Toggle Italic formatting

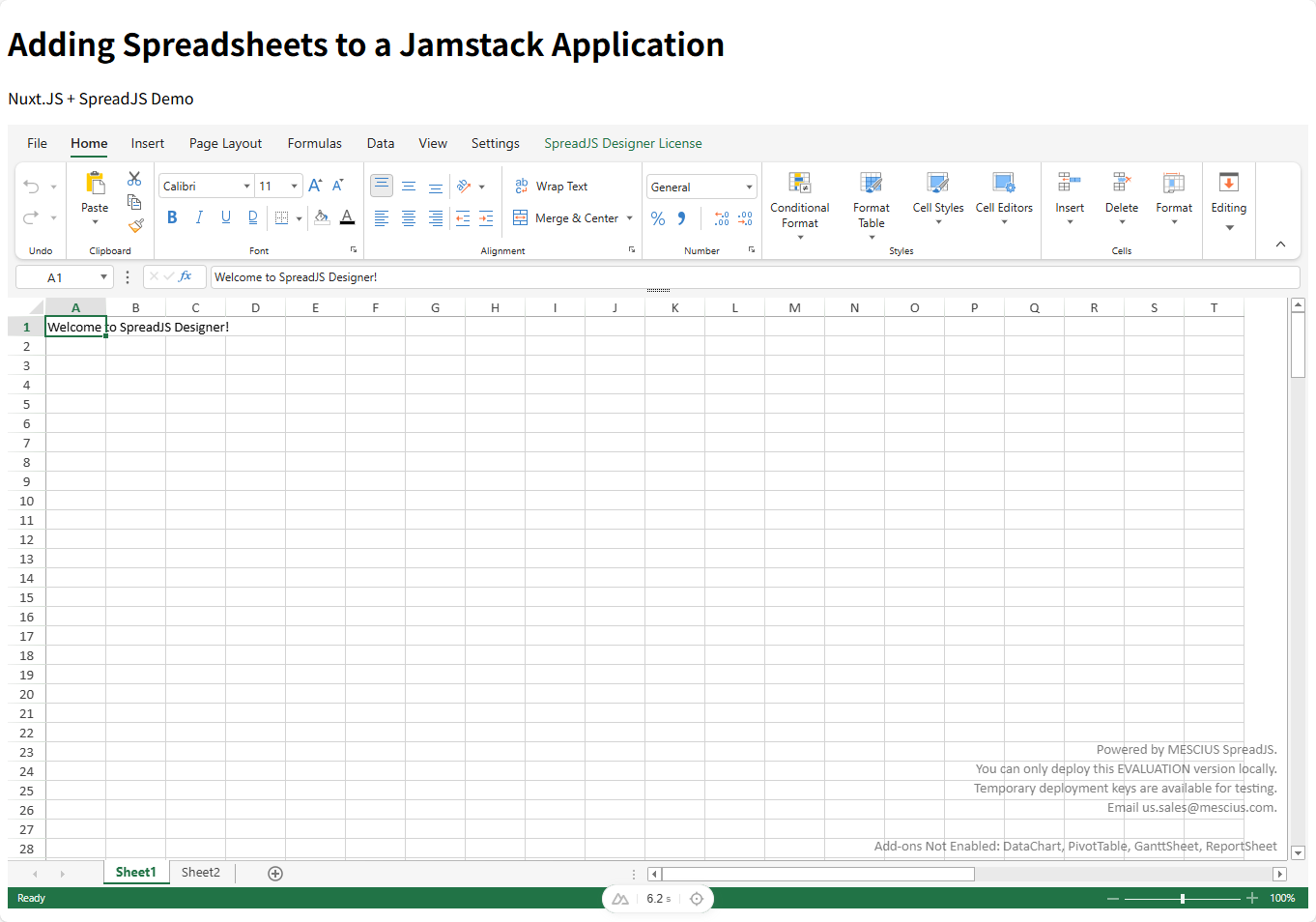pos(199,217)
